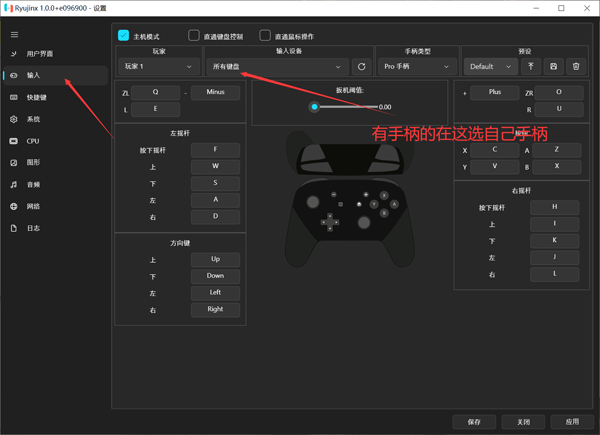This screenshot has width=600, height=435.
Task: Open 系统 settings page
Action: (55, 119)
